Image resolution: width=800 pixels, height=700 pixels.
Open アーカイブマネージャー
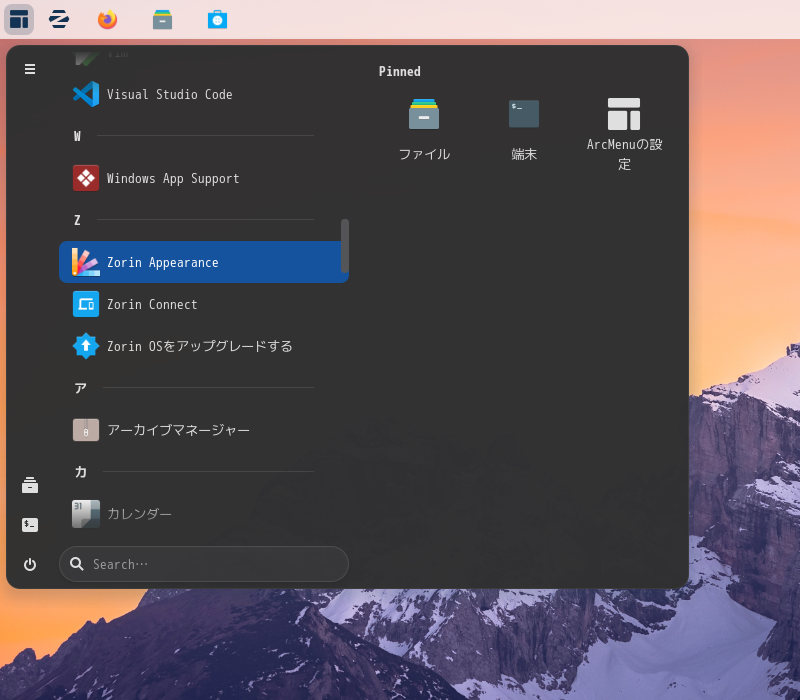[x=204, y=430]
